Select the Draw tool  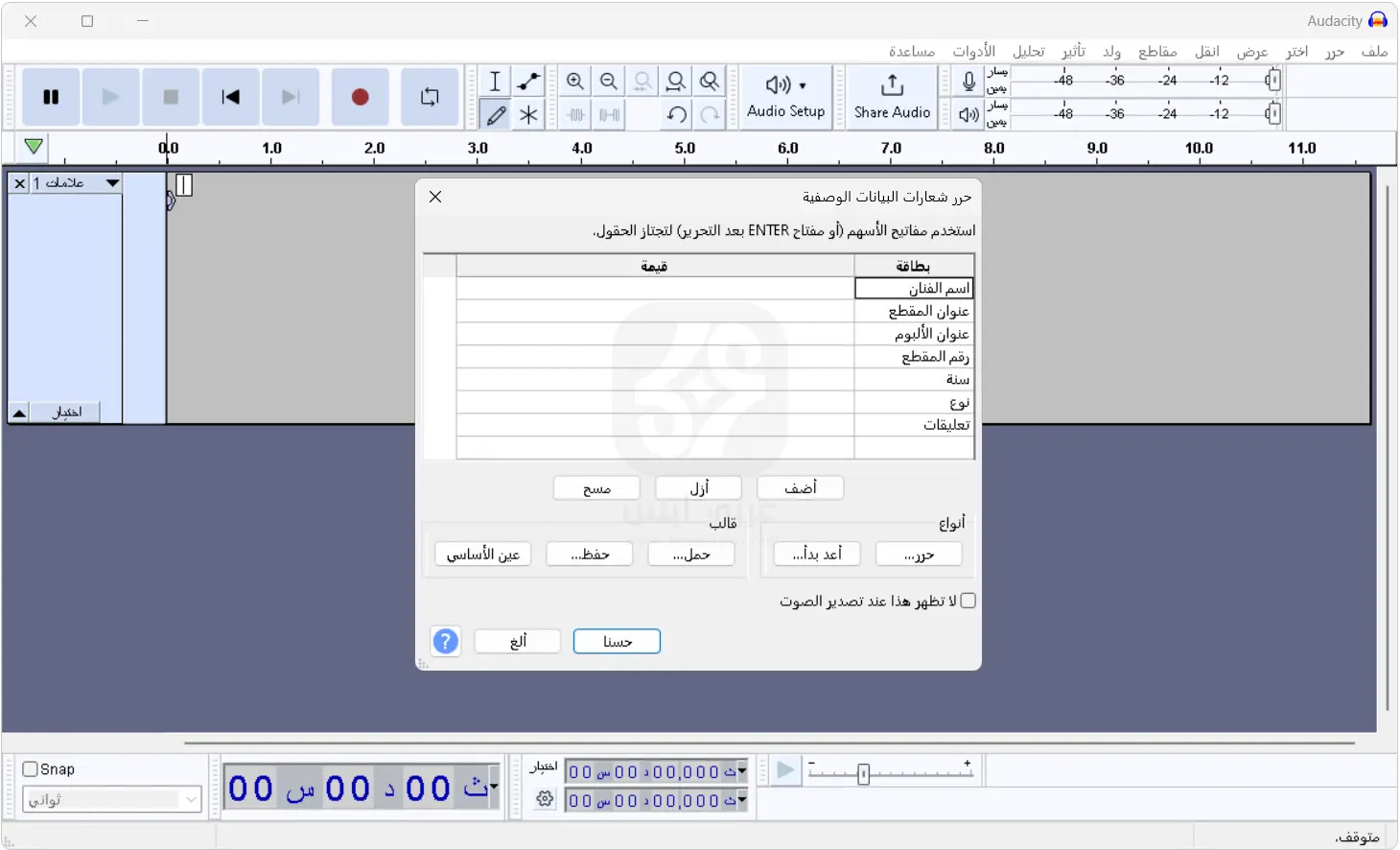coord(495,115)
